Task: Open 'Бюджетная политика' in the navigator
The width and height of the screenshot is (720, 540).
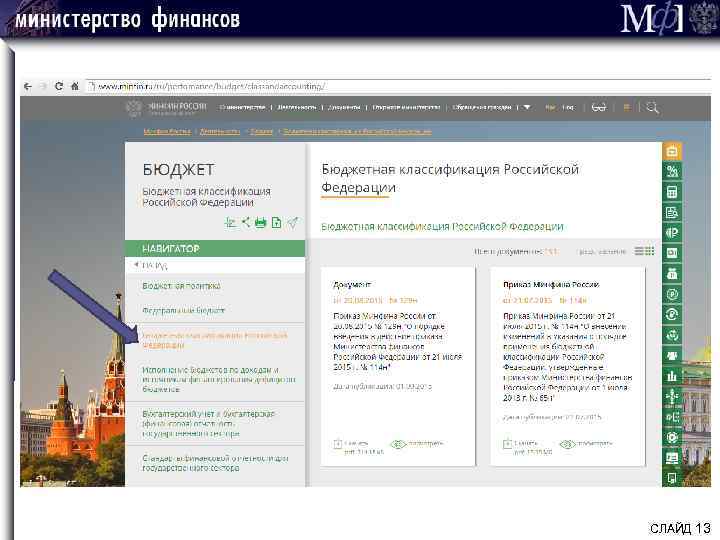Action: 181,286
